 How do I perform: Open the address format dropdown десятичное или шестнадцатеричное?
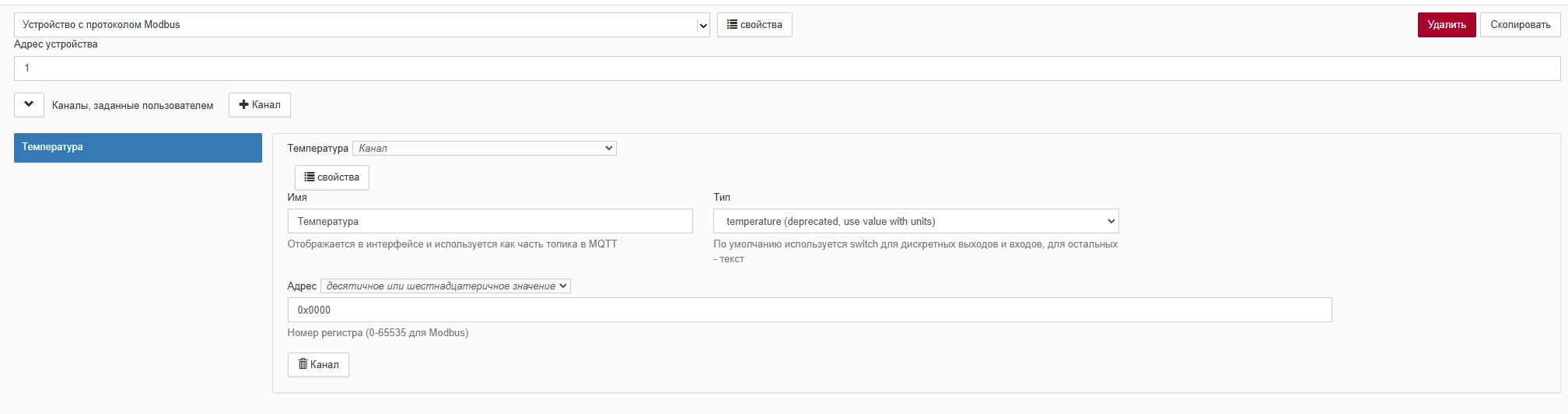coord(445,286)
